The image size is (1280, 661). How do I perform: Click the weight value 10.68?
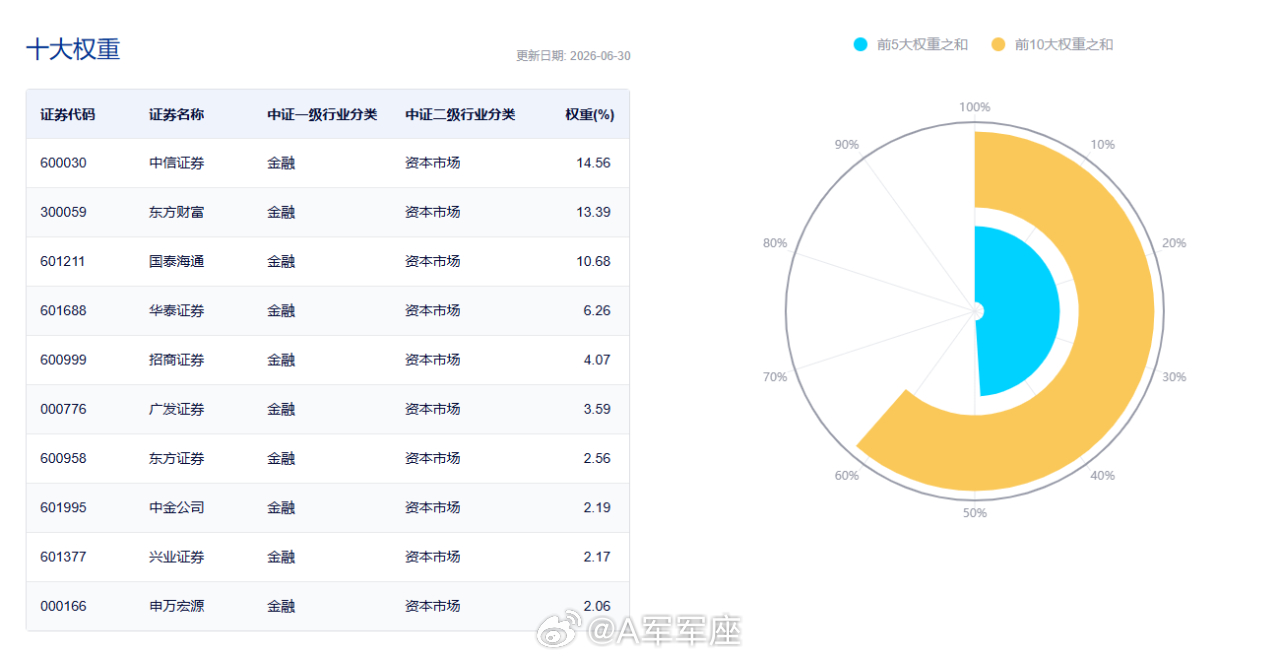tap(593, 261)
